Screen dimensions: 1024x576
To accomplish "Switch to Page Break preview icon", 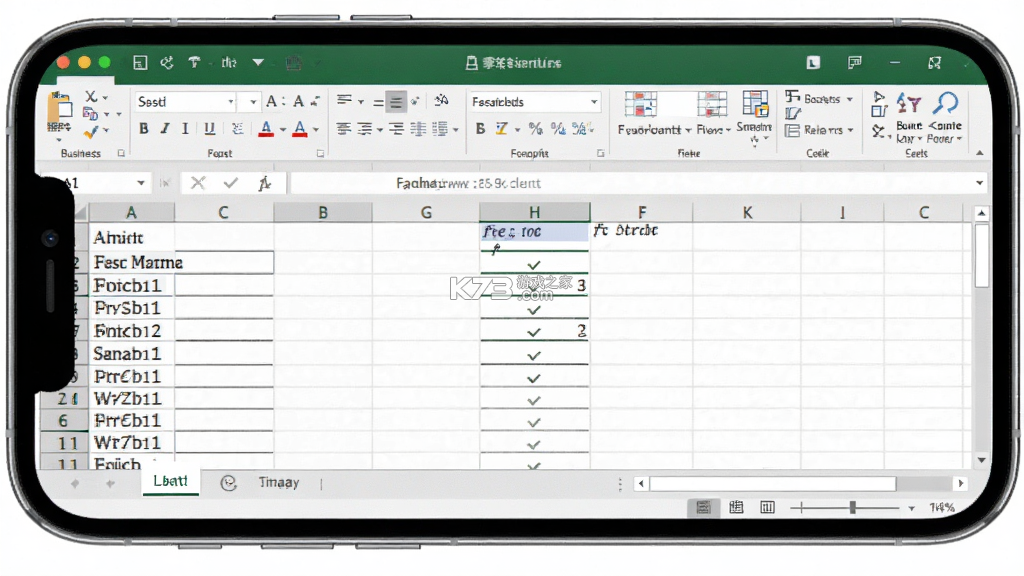I will (x=767, y=507).
